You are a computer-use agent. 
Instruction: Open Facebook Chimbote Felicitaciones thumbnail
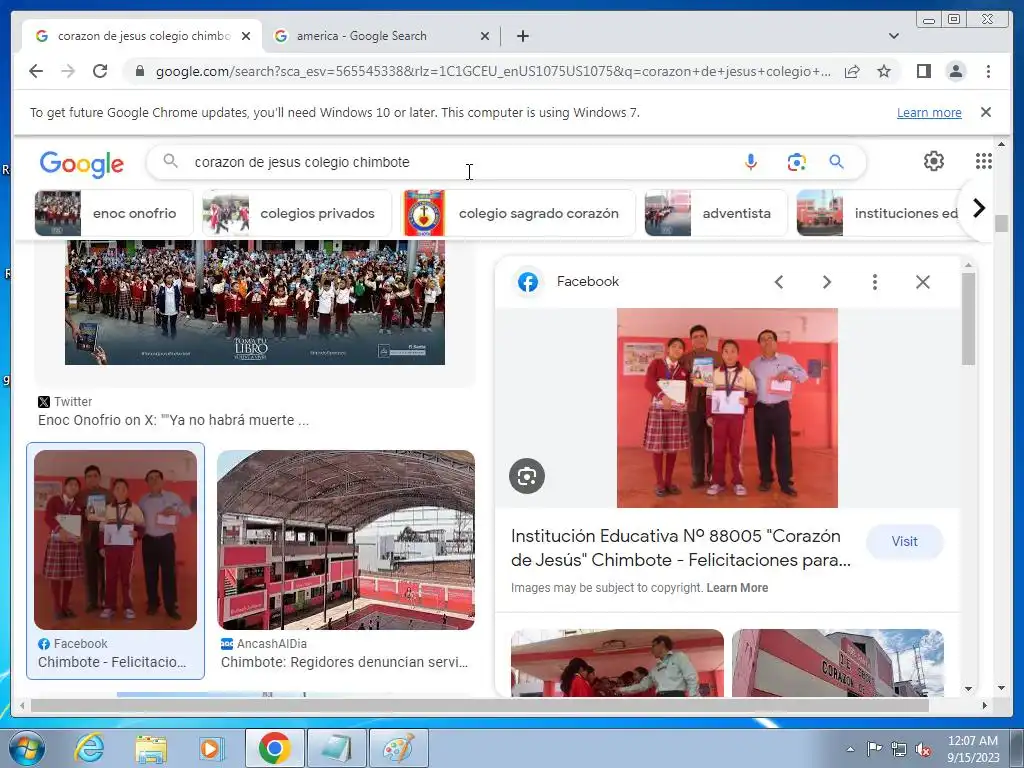tap(115, 539)
